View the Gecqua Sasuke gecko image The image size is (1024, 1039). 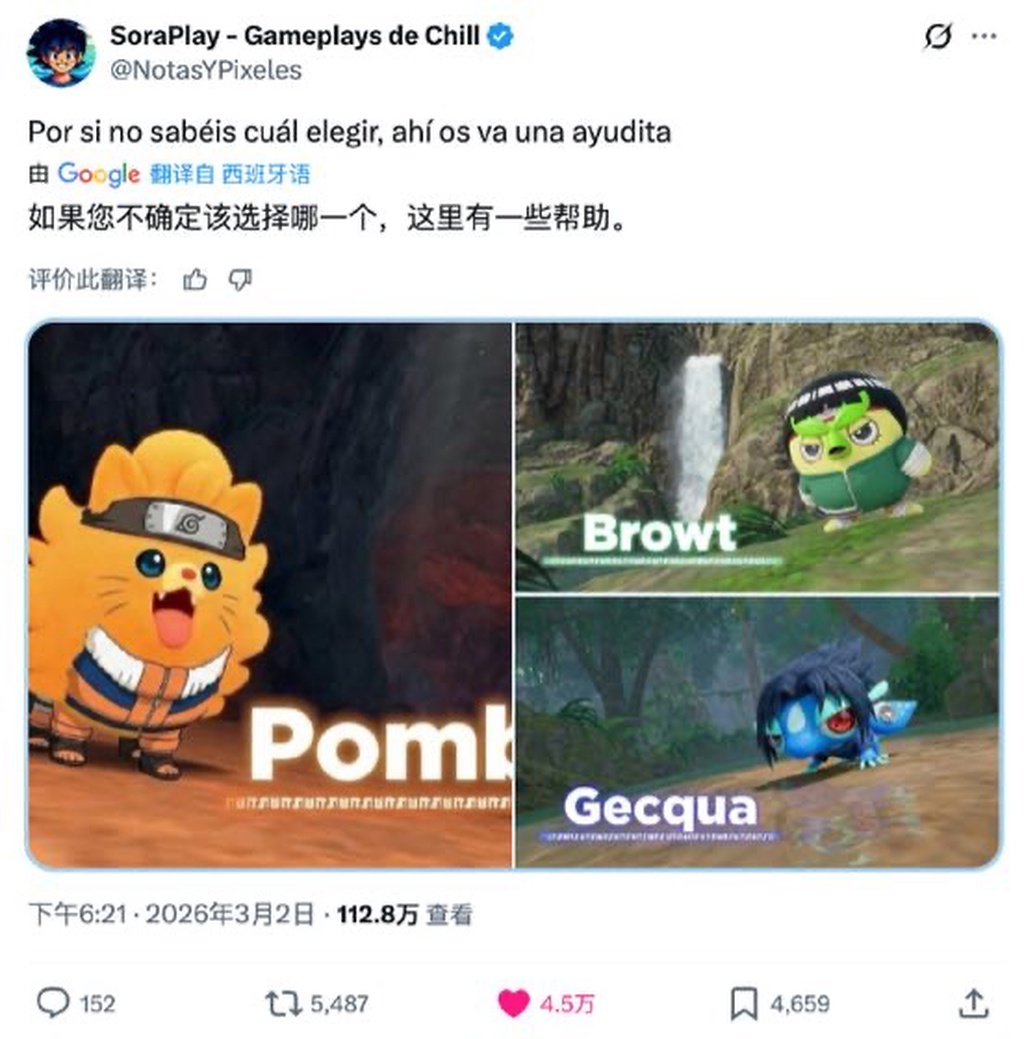757,732
